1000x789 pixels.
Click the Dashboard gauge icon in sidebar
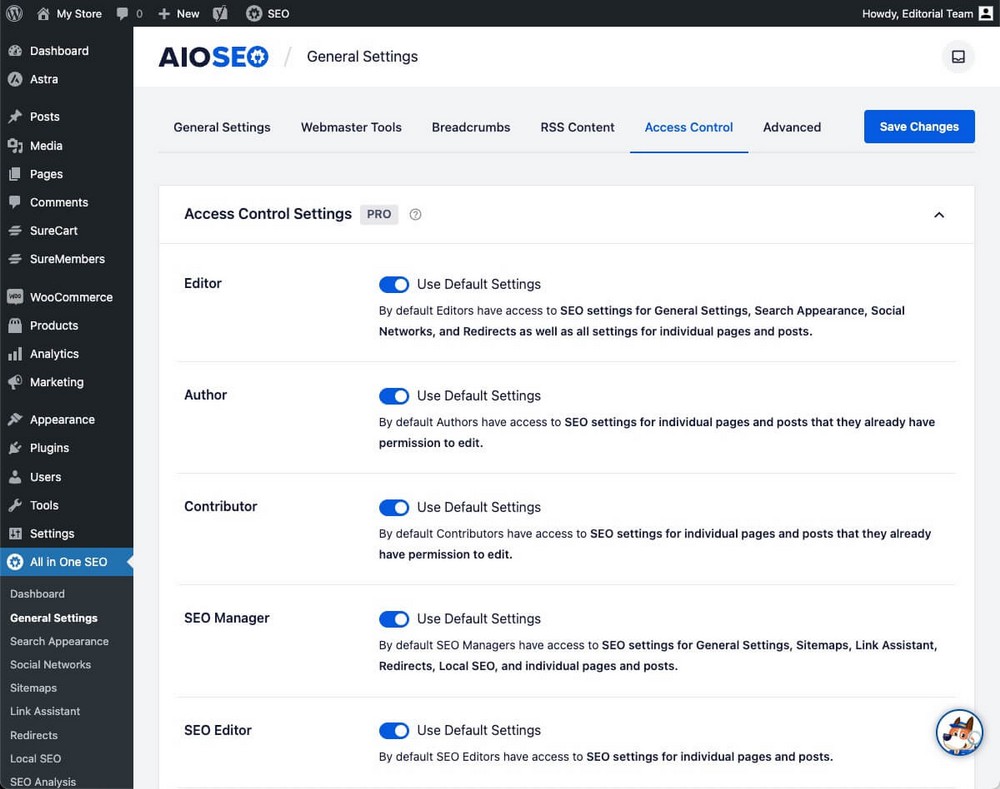click(x=15, y=51)
